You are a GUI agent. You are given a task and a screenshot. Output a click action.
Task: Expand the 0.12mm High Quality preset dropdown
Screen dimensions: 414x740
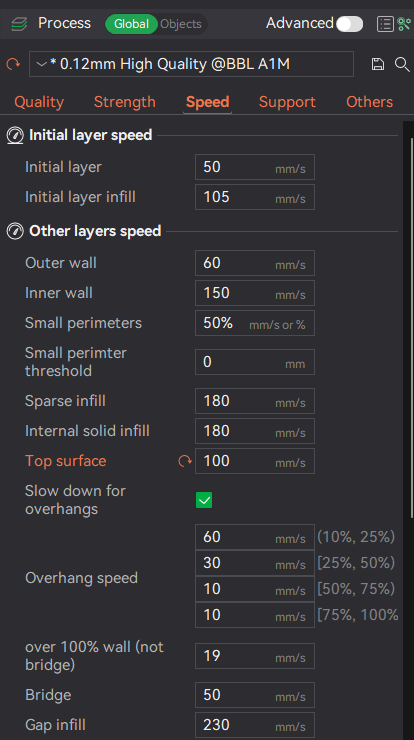[x=191, y=64]
